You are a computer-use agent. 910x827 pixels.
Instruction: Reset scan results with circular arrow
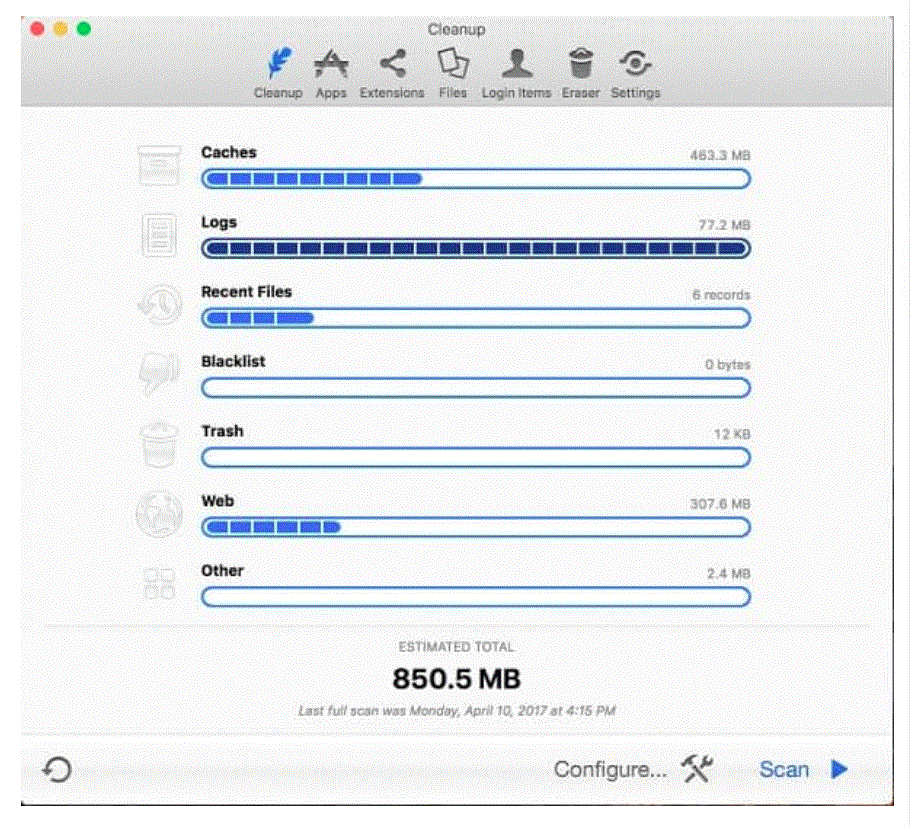pyautogui.click(x=57, y=770)
